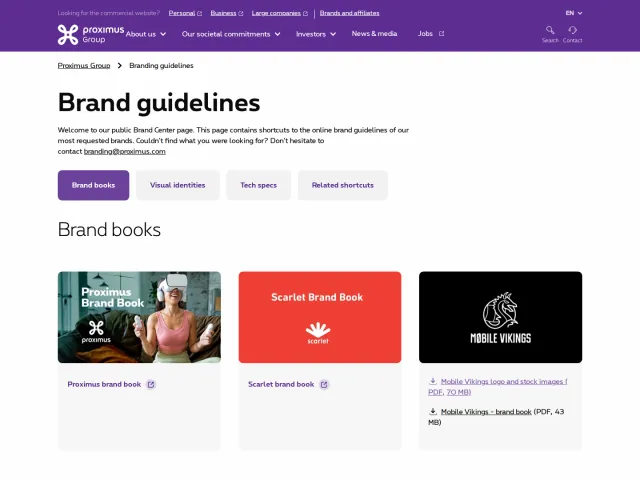
Task: Click download icon for Mobile Vikings brand book
Action: 433,411
